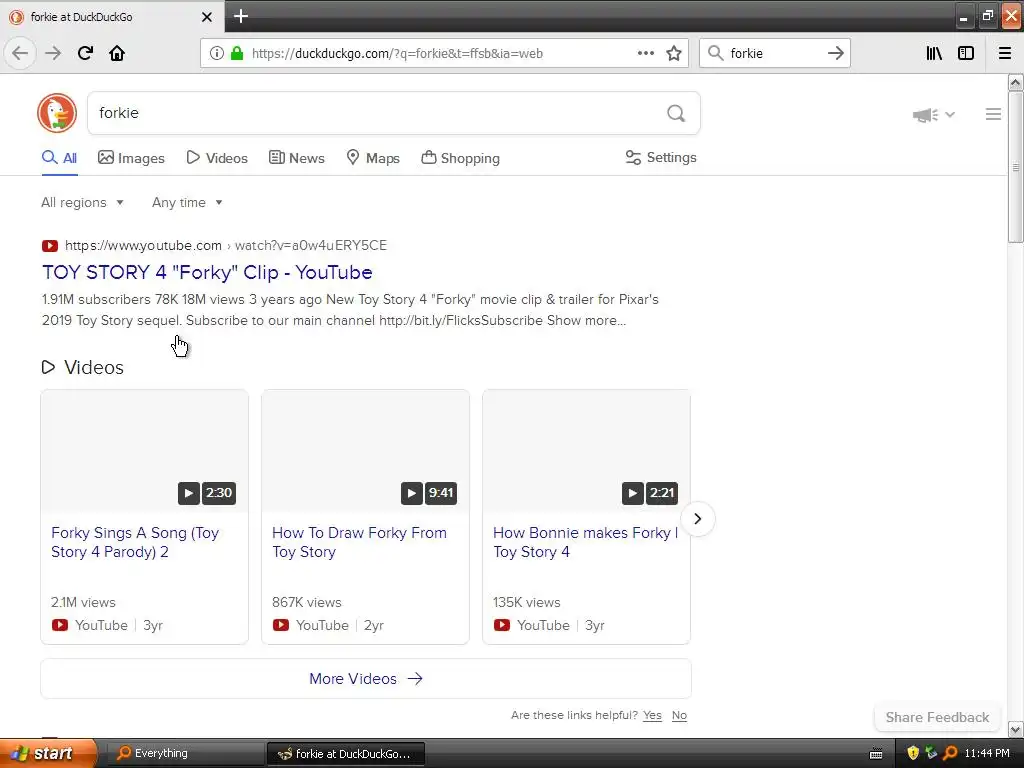Switch to the Videos tab
The height and width of the screenshot is (768, 1024).
[x=217, y=158]
